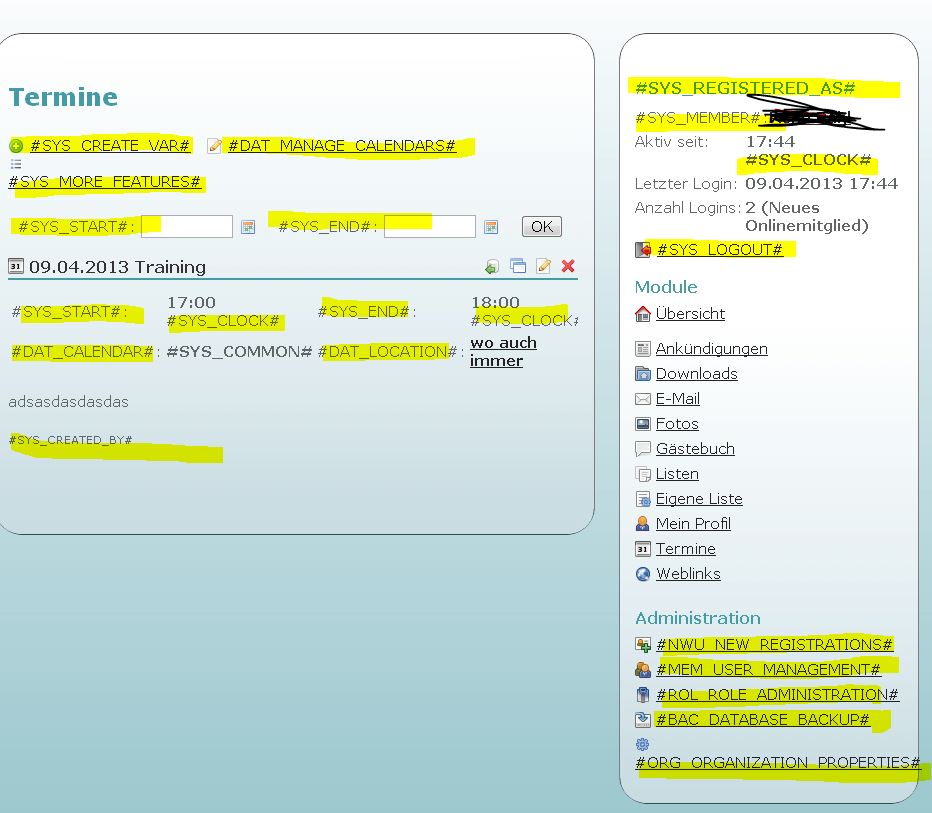
Task: Click into the #SYS_START# date input field
Action: [x=187, y=227]
